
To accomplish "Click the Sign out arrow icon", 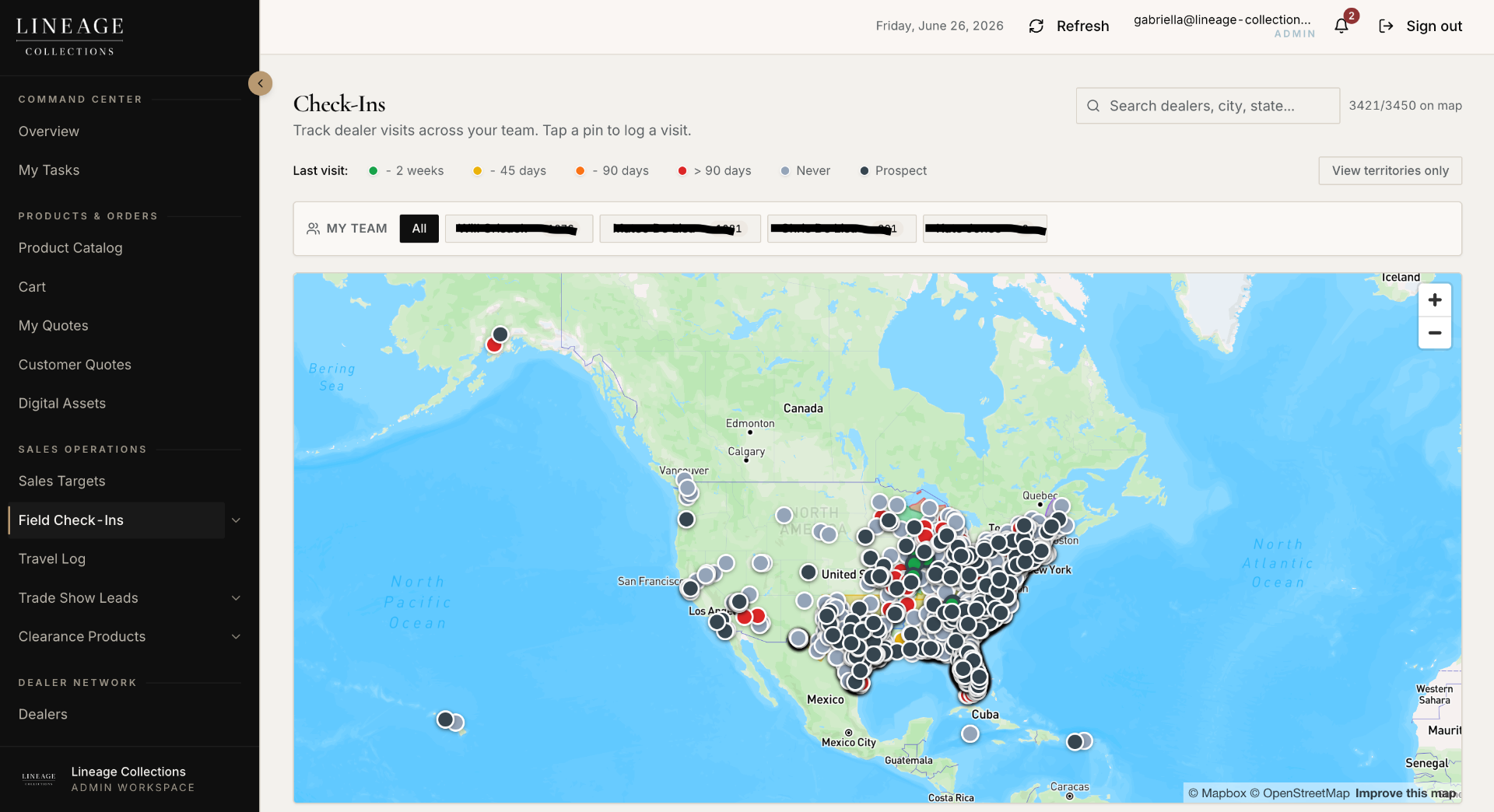I will click(x=1386, y=26).
